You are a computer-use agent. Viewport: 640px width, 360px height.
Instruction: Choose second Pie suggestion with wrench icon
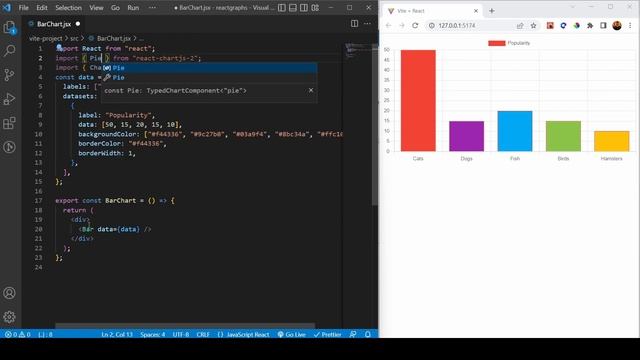209,77
